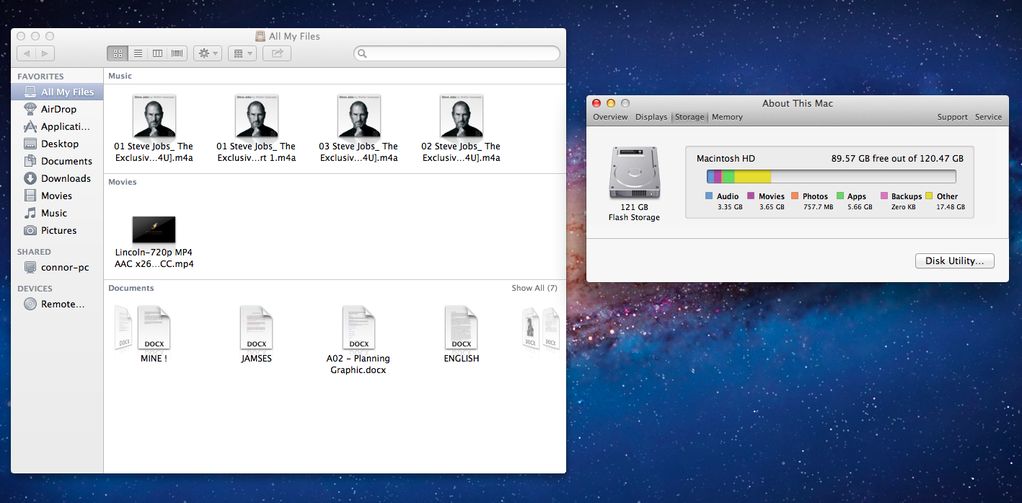Select the Lincoln-720p MP4 movie file
Screen dimensions: 1022x503
click(154, 242)
